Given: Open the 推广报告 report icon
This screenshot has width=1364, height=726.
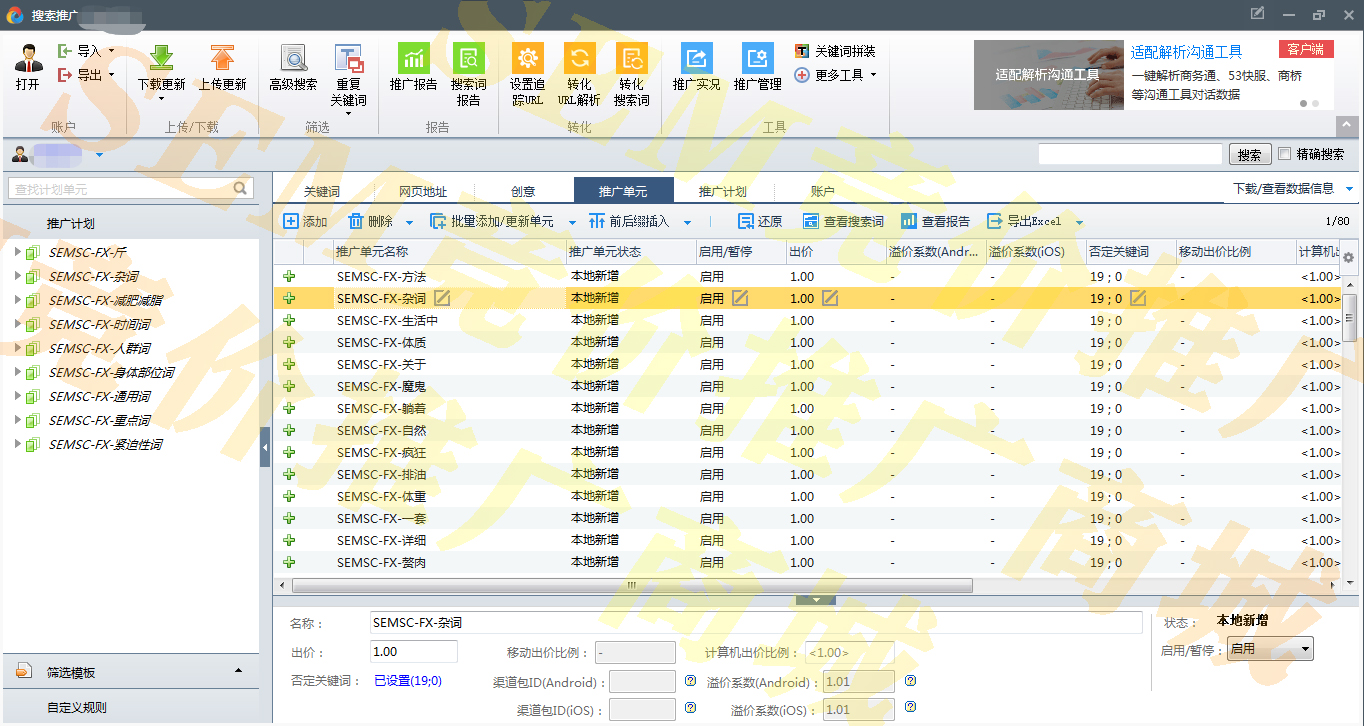Looking at the screenshot, I should (413, 58).
